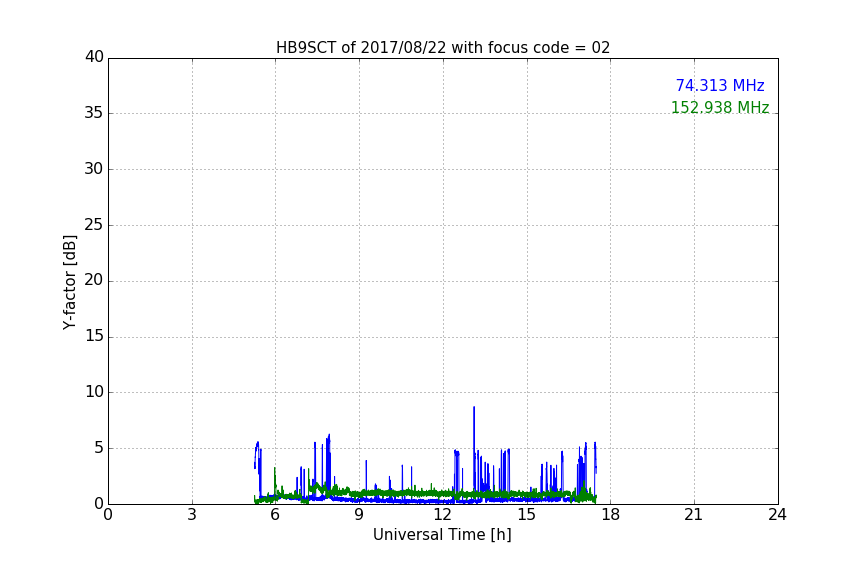This screenshot has width=864, height=576.
Task: Select the blue 74.313 MHz legend label
Action: click(720, 85)
